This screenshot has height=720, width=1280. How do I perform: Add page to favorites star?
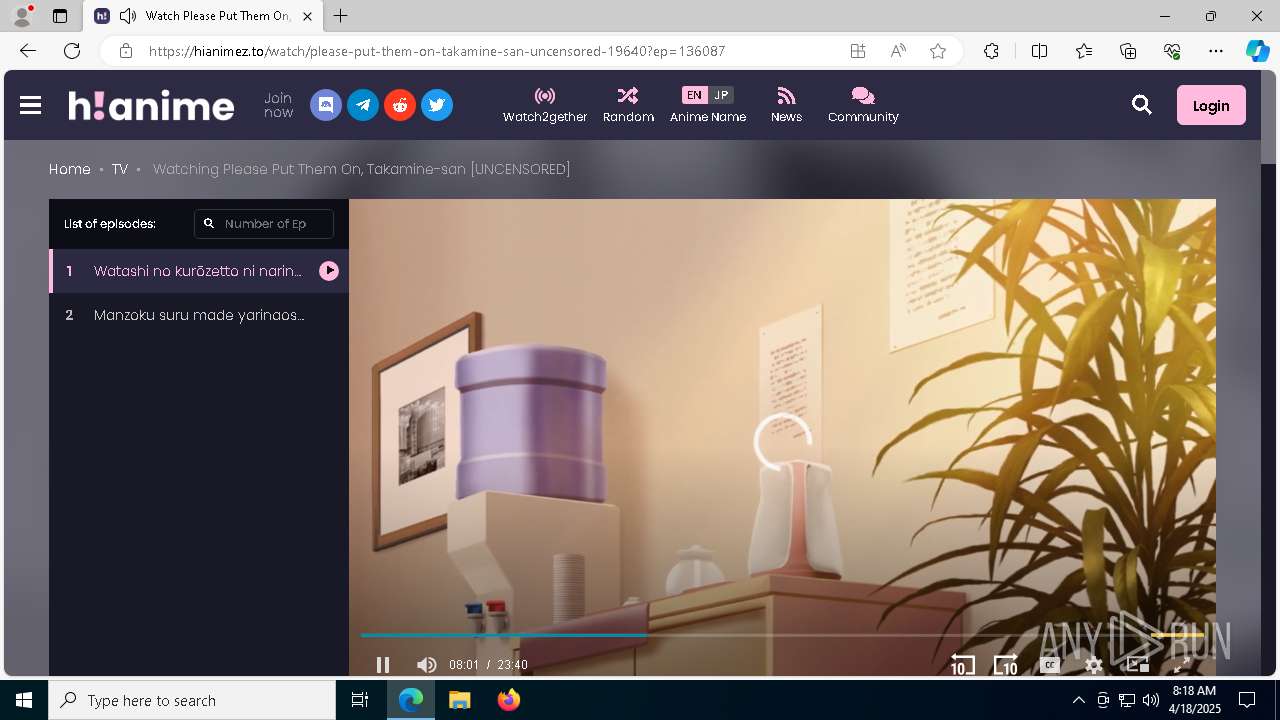point(938,51)
